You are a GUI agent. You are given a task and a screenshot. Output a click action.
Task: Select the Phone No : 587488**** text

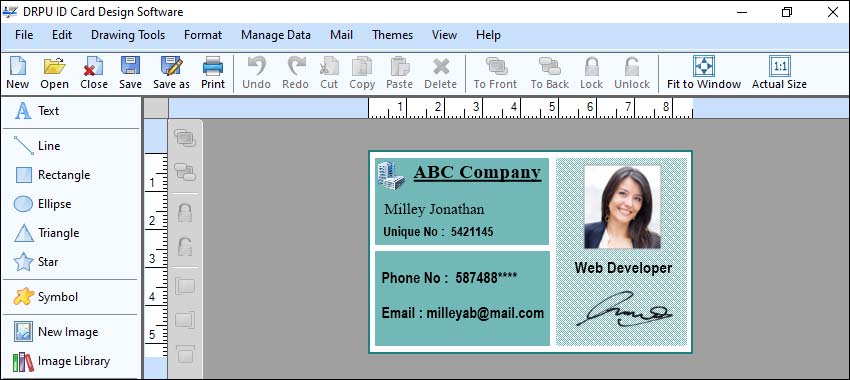(x=449, y=278)
